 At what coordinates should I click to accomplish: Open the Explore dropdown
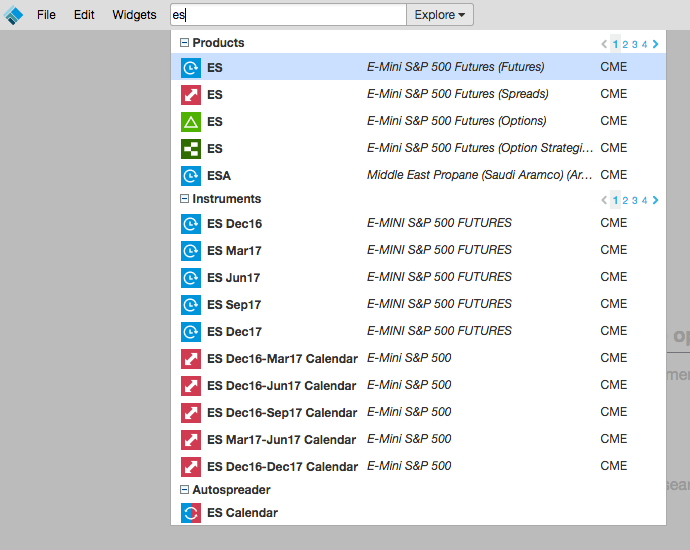coord(440,15)
